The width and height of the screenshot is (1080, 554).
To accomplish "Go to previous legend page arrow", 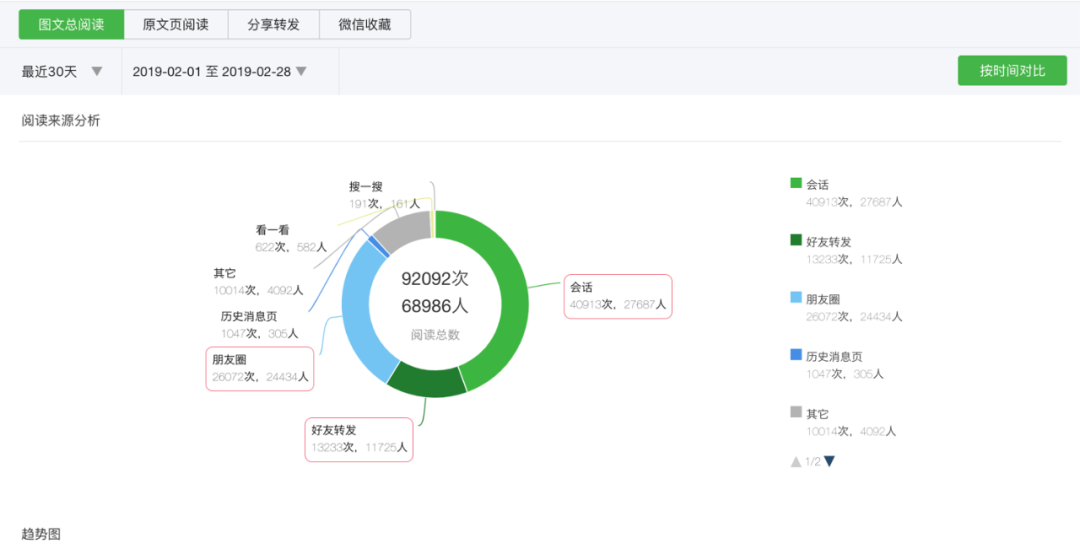I will (x=796, y=461).
